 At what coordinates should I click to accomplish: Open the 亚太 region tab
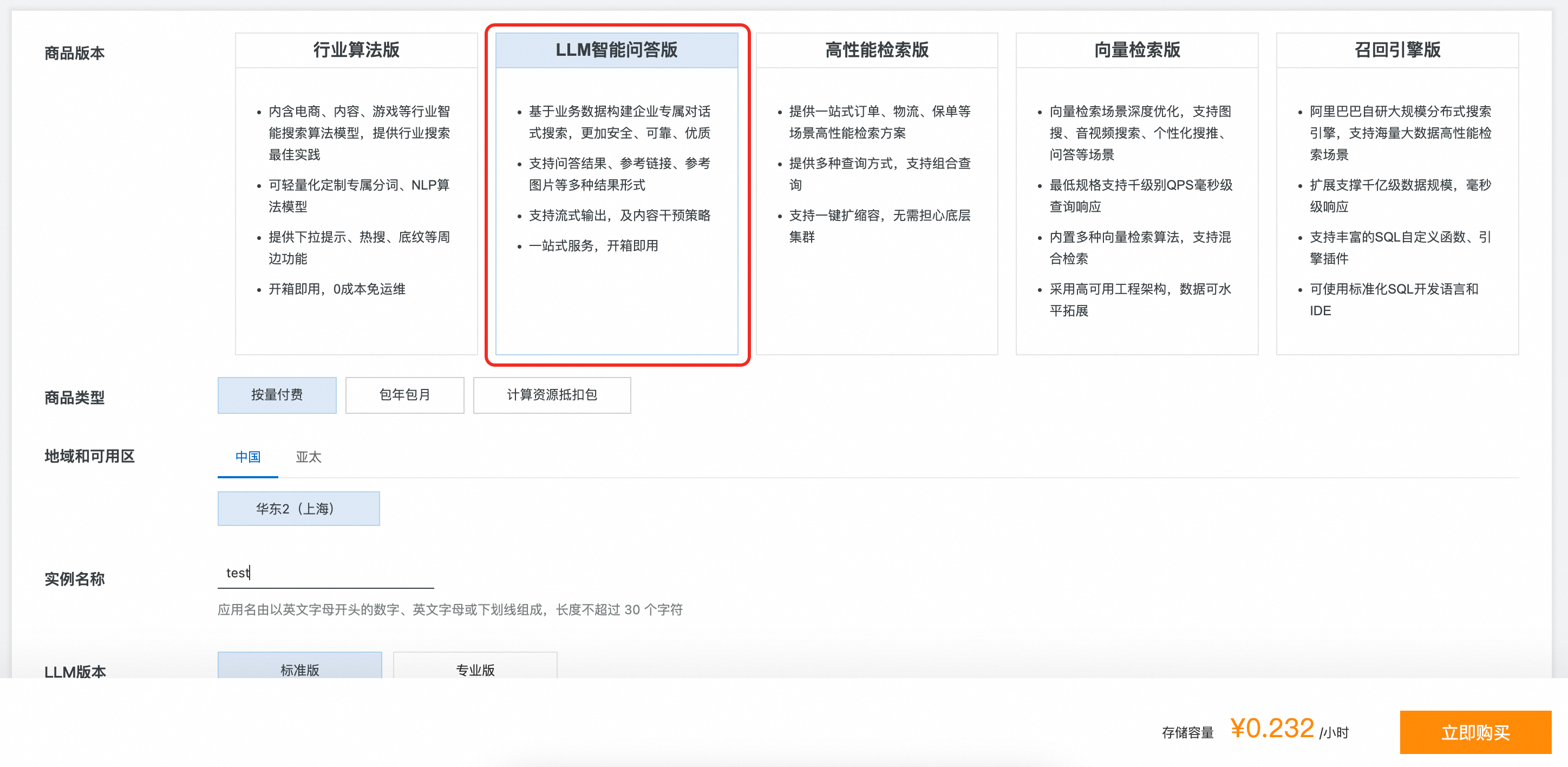pos(308,457)
